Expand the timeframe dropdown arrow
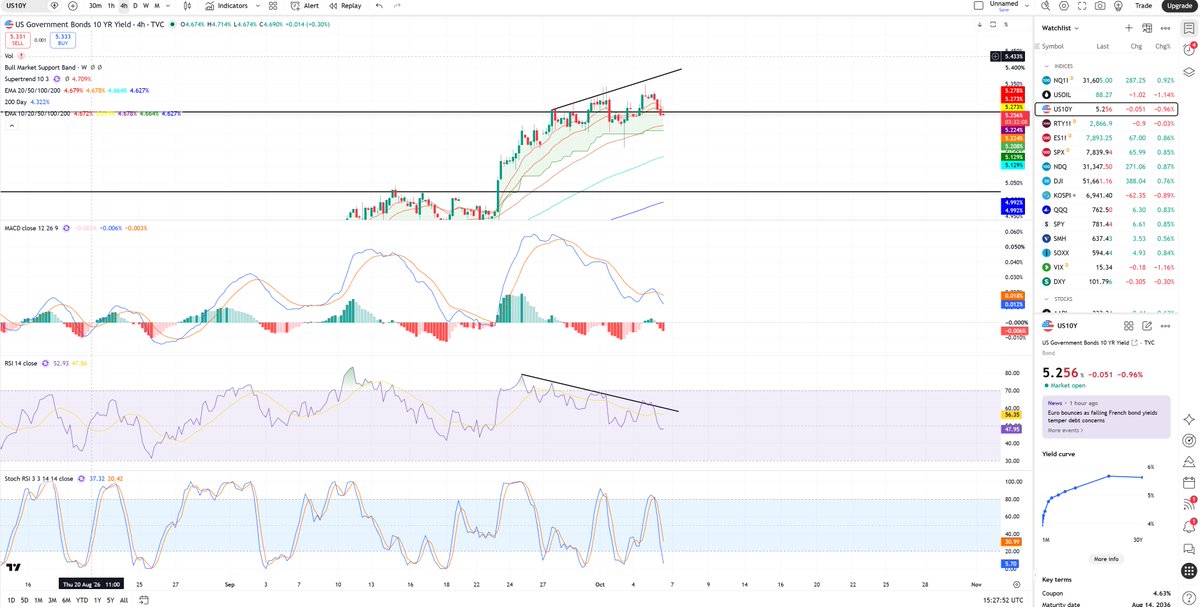This screenshot has width=1200, height=607. point(168,5)
